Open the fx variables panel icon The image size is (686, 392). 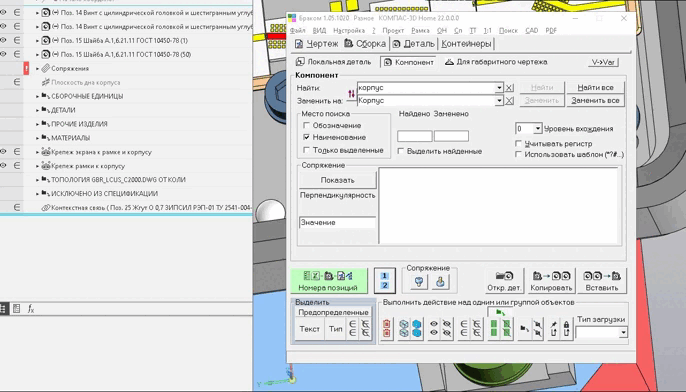31,309
